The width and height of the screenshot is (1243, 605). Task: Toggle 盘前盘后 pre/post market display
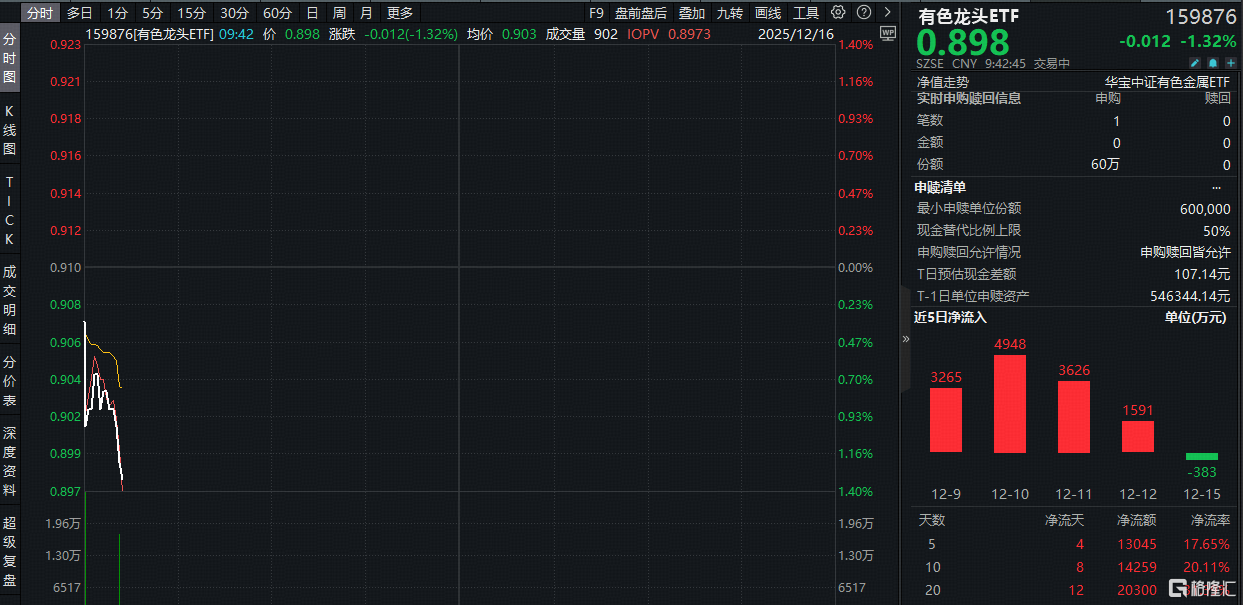coord(641,13)
